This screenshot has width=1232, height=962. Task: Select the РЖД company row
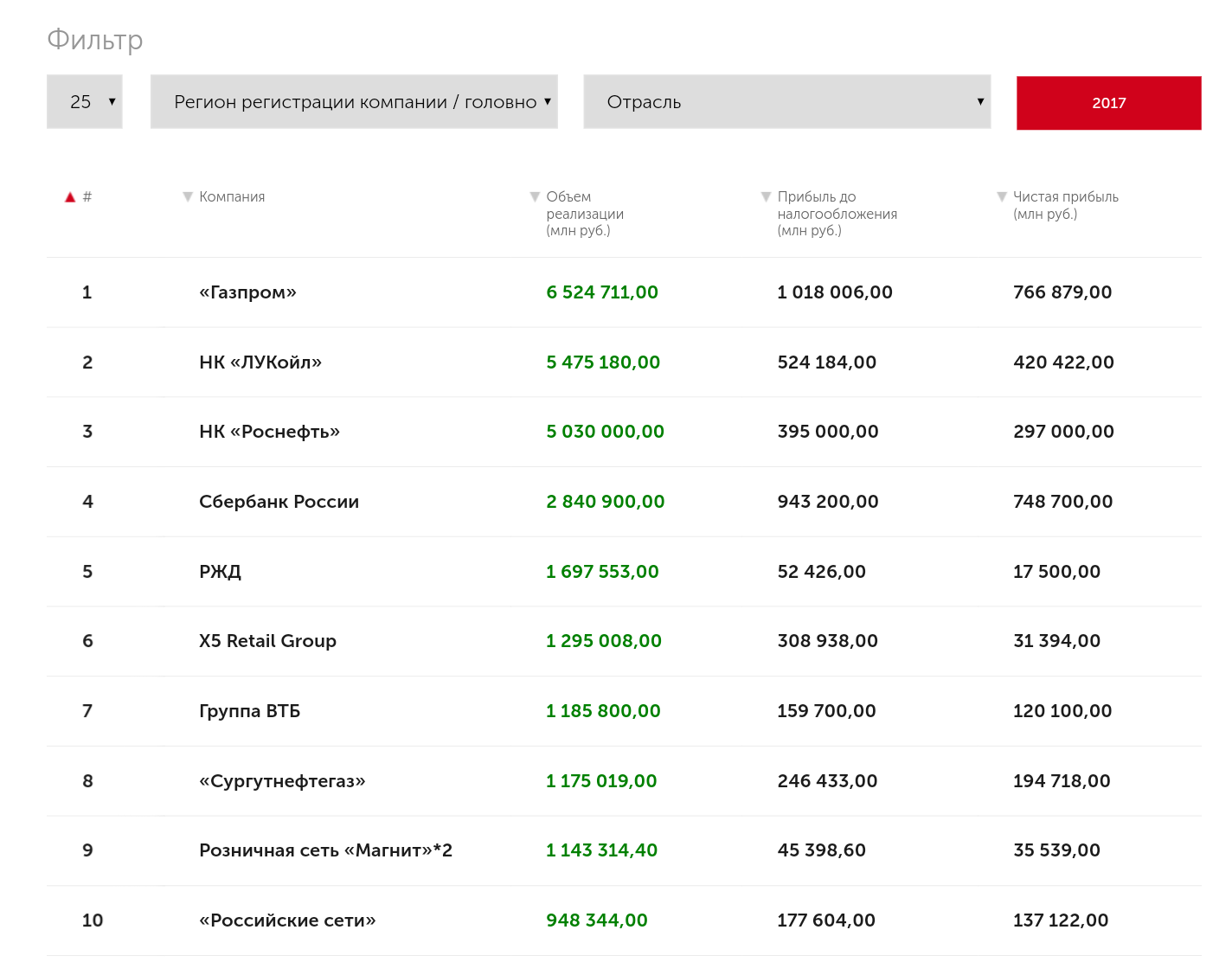tap(220, 572)
